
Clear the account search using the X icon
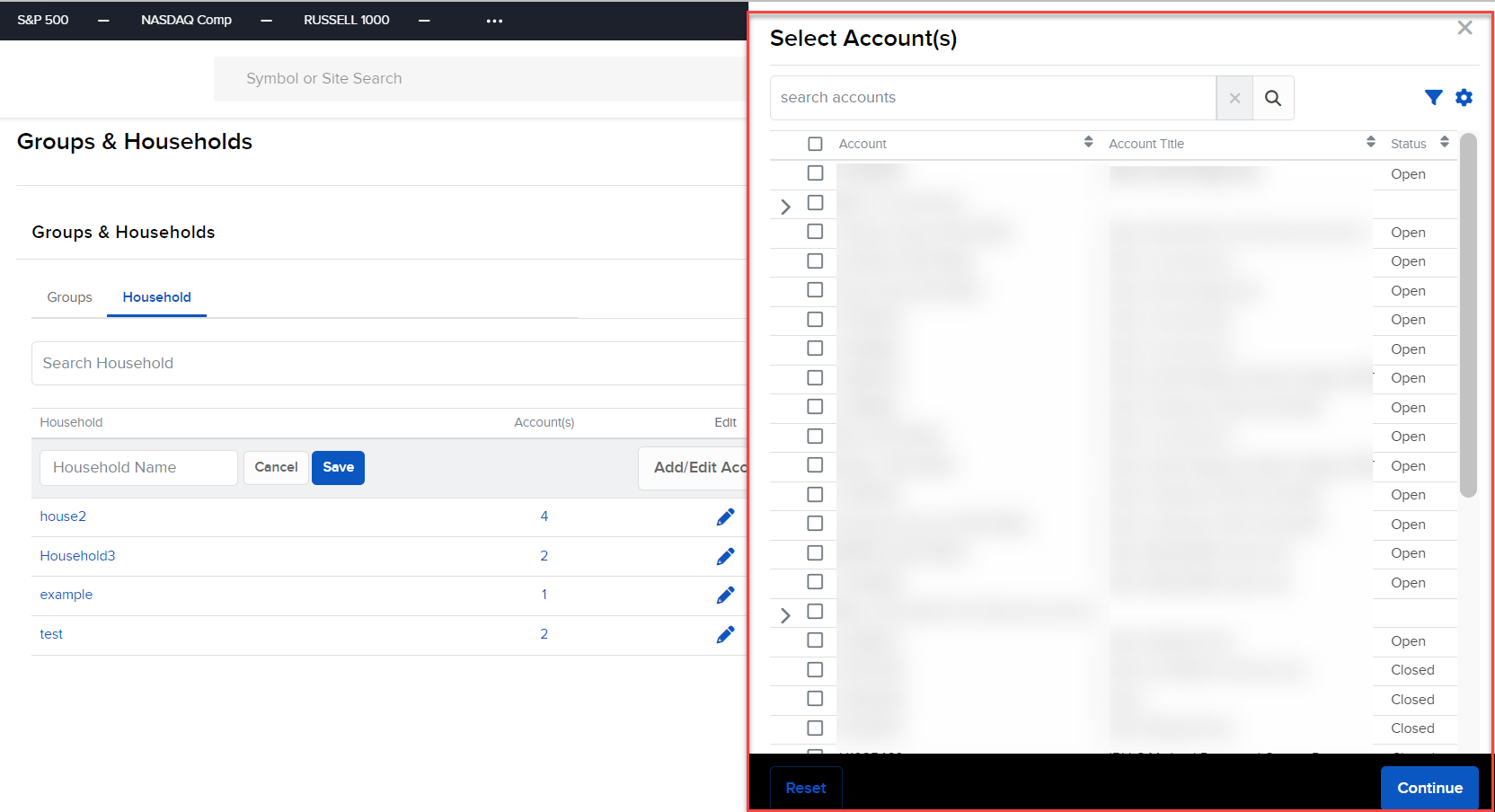click(1234, 97)
